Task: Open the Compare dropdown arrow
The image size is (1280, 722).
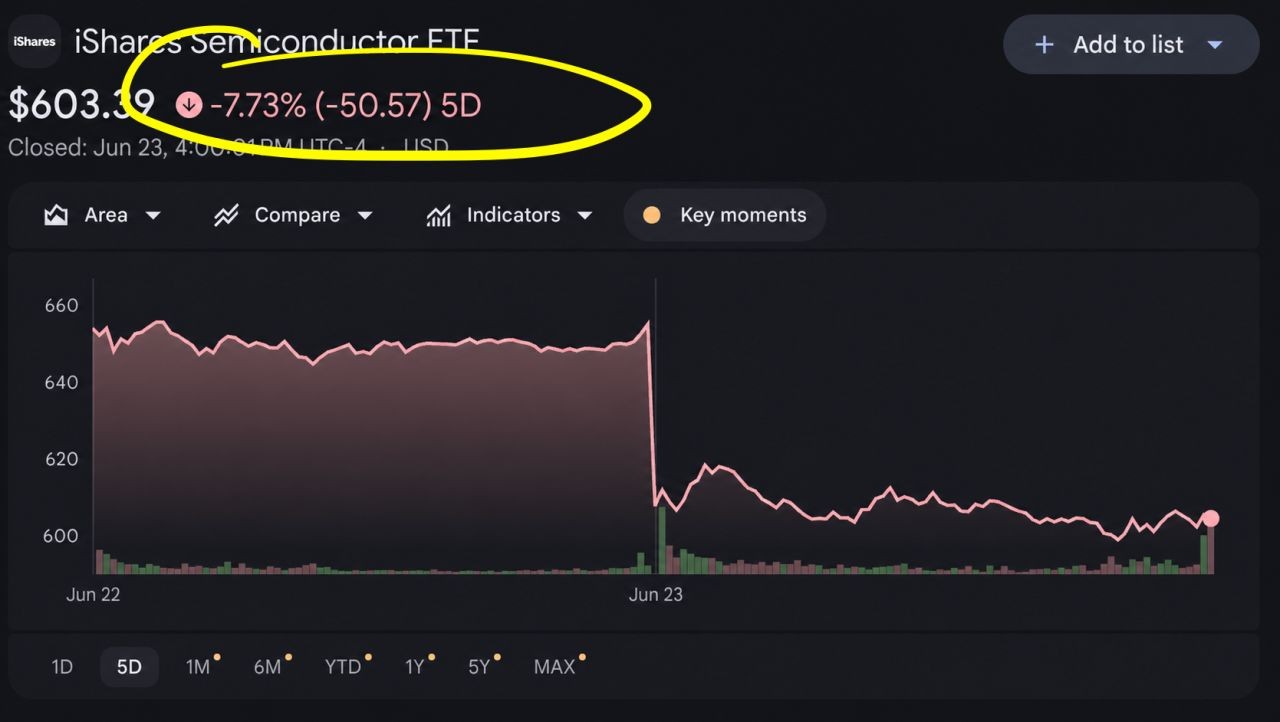Action: click(x=365, y=215)
